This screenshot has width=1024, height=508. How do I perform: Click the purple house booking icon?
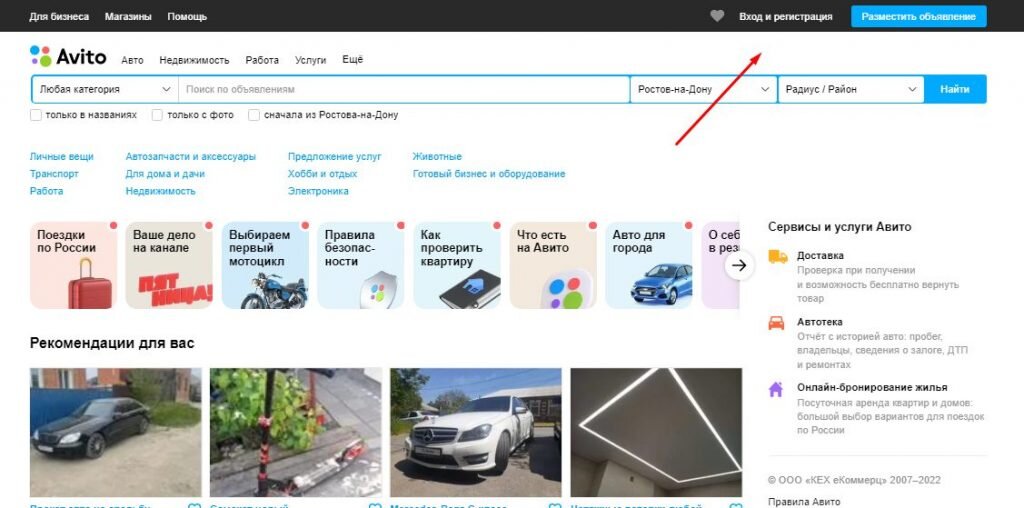pyautogui.click(x=776, y=389)
